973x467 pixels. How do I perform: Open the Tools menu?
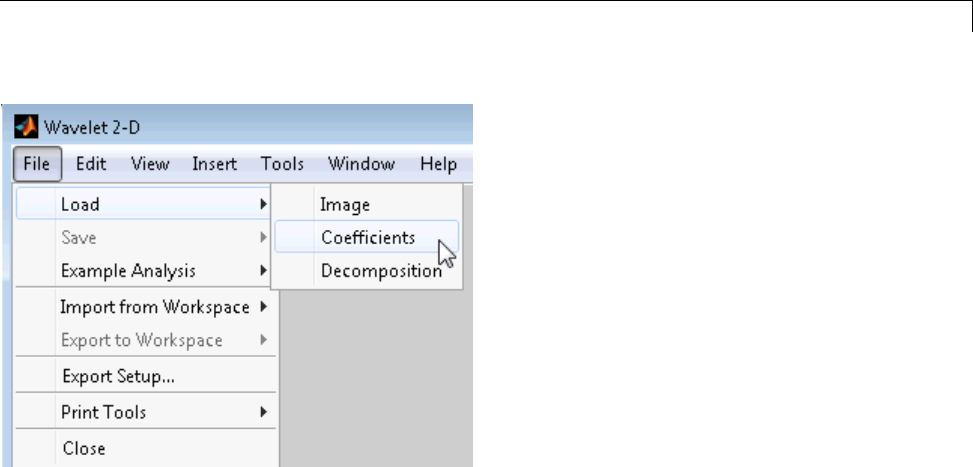[282, 164]
